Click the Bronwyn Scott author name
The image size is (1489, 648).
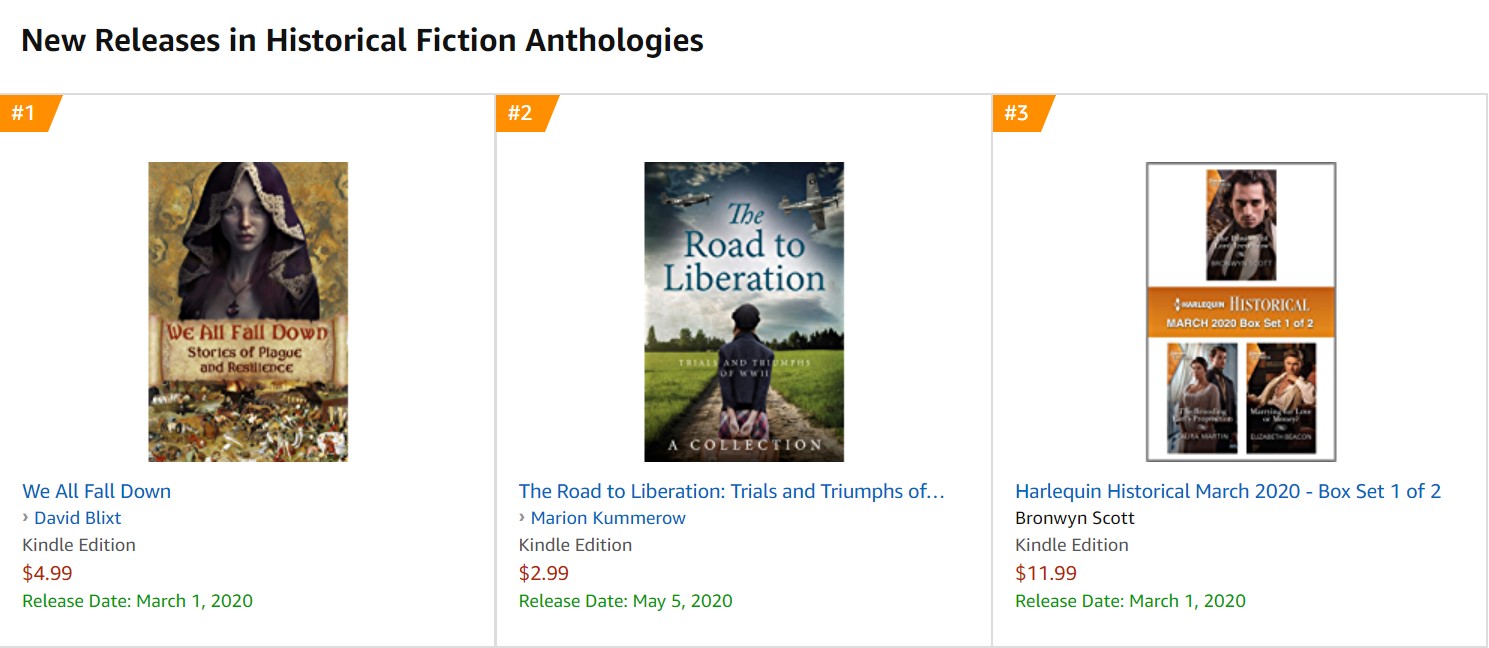pos(1075,518)
